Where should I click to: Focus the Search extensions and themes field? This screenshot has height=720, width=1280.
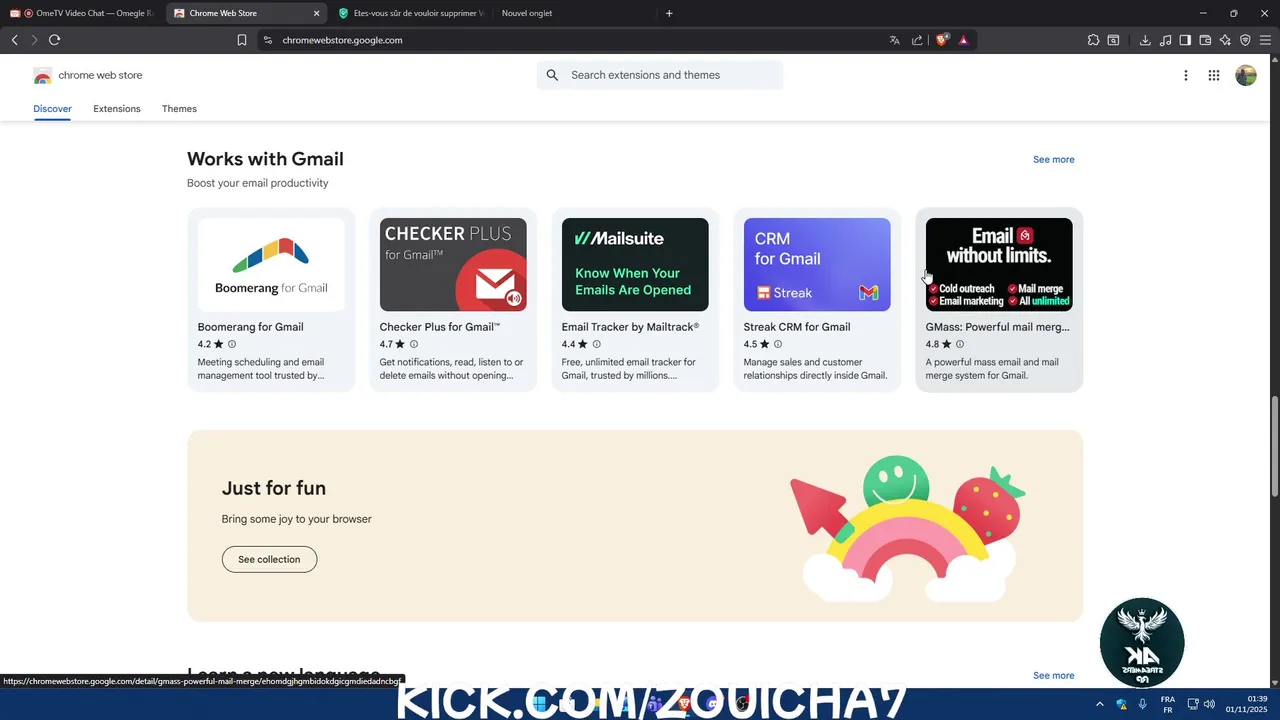click(x=660, y=75)
